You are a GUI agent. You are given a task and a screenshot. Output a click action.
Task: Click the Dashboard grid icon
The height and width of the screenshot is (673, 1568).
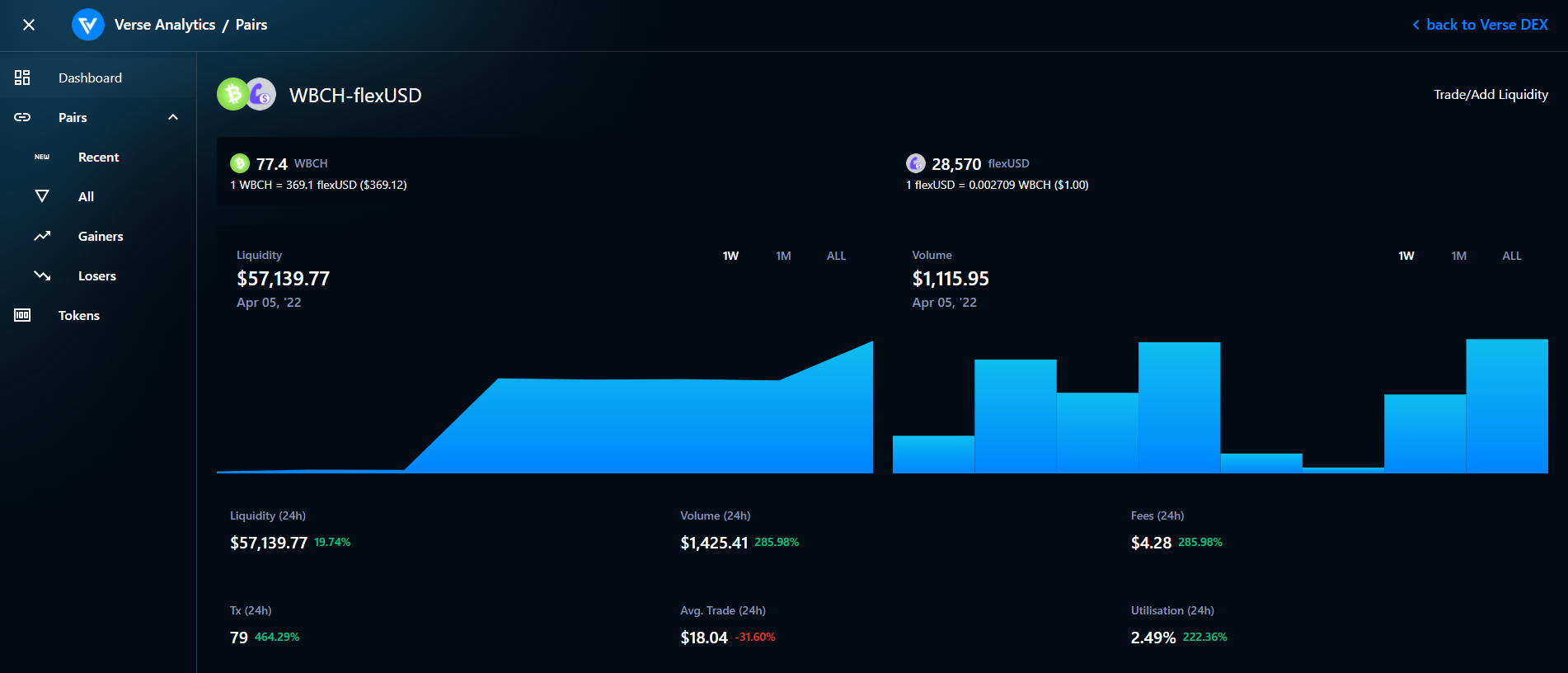click(22, 78)
